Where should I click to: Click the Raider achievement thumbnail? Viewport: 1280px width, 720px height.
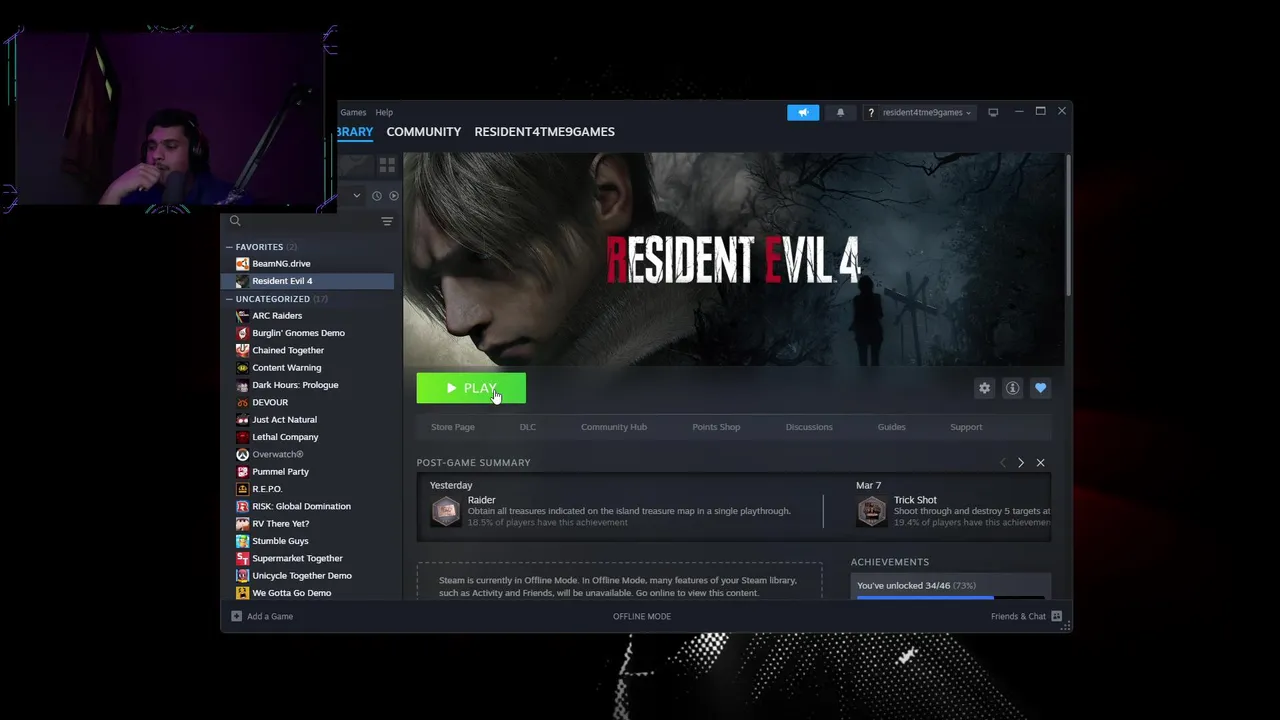tap(446, 511)
